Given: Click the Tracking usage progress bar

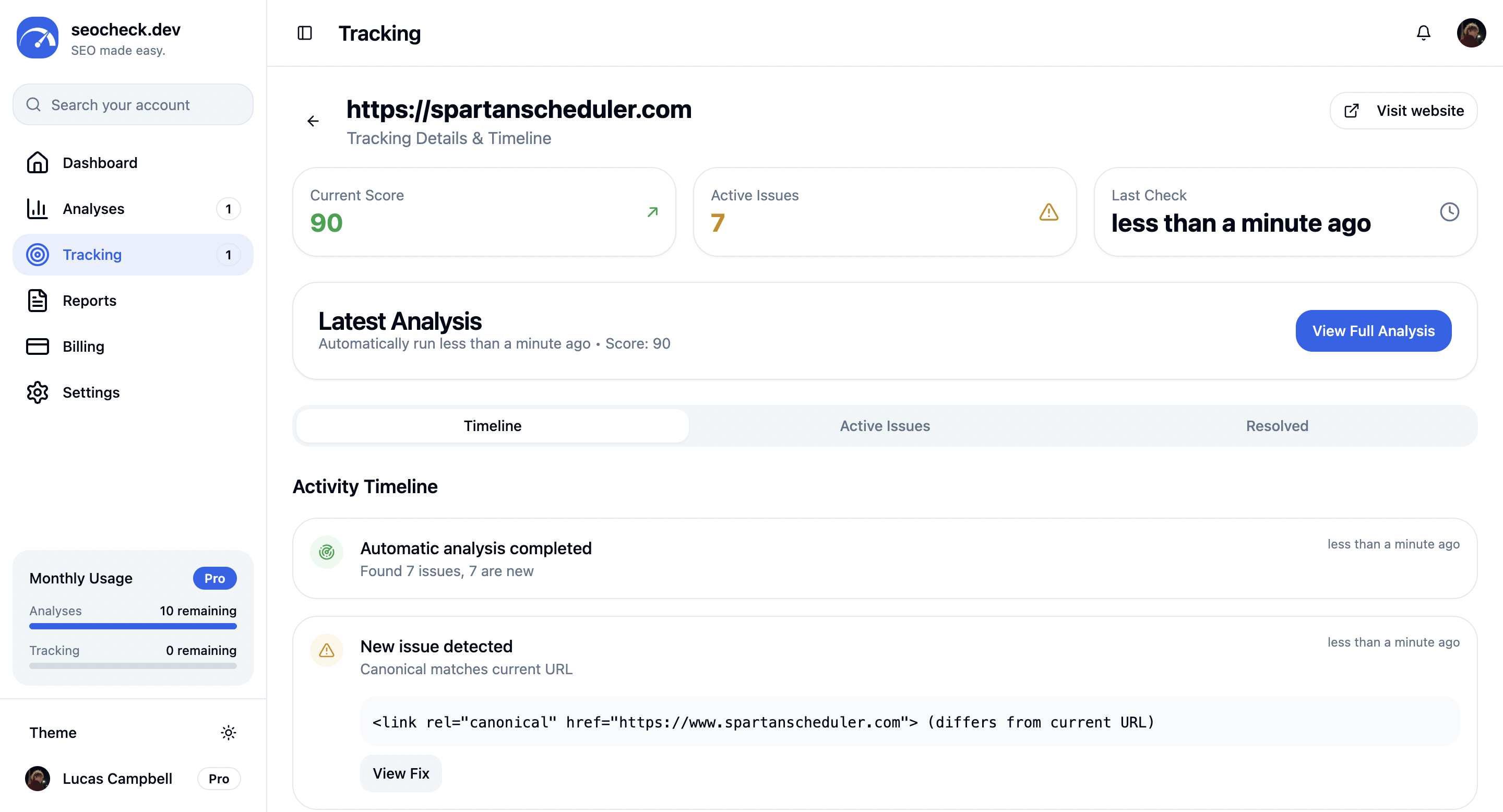Looking at the screenshot, I should coord(133,666).
